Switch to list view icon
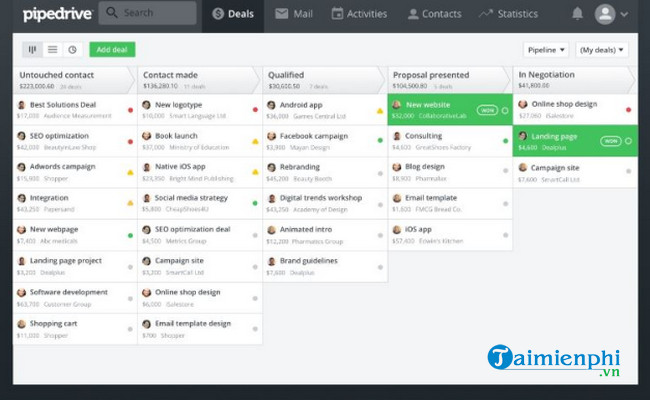The height and width of the screenshot is (400, 650). point(52,50)
